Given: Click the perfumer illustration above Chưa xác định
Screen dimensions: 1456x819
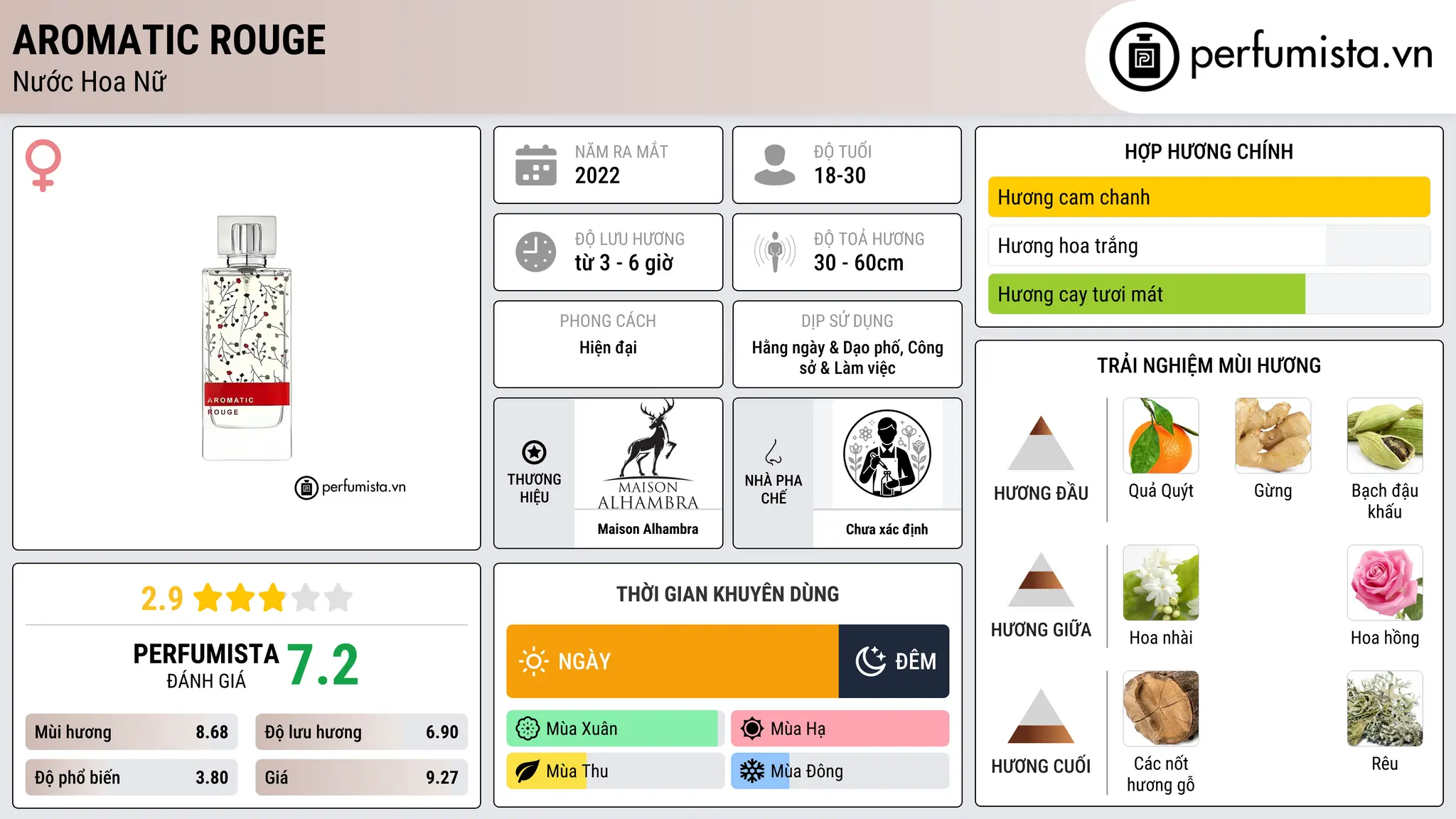Looking at the screenshot, I should [887, 454].
